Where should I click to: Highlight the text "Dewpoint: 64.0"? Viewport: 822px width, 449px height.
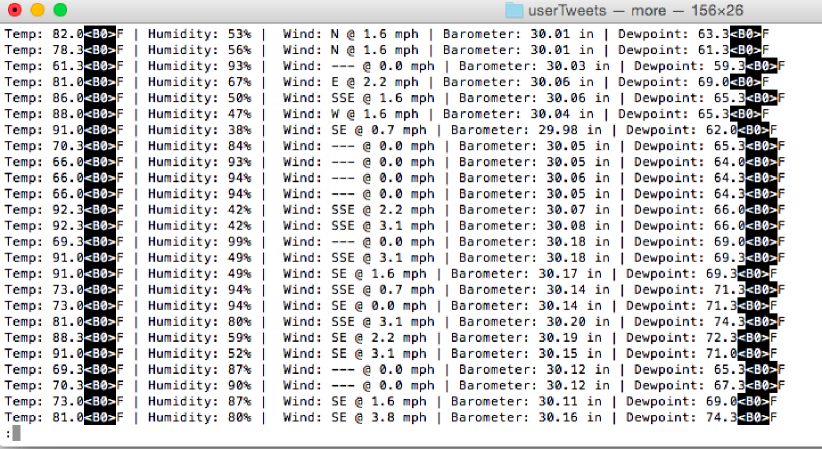click(689, 162)
